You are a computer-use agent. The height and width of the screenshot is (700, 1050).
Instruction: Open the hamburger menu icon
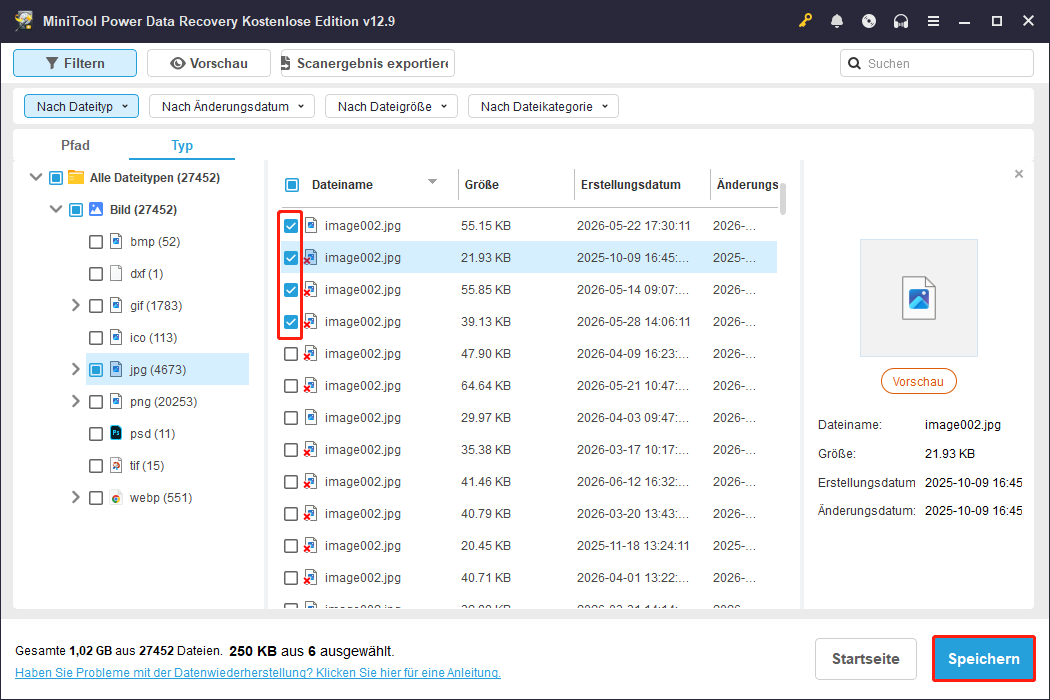tap(933, 21)
